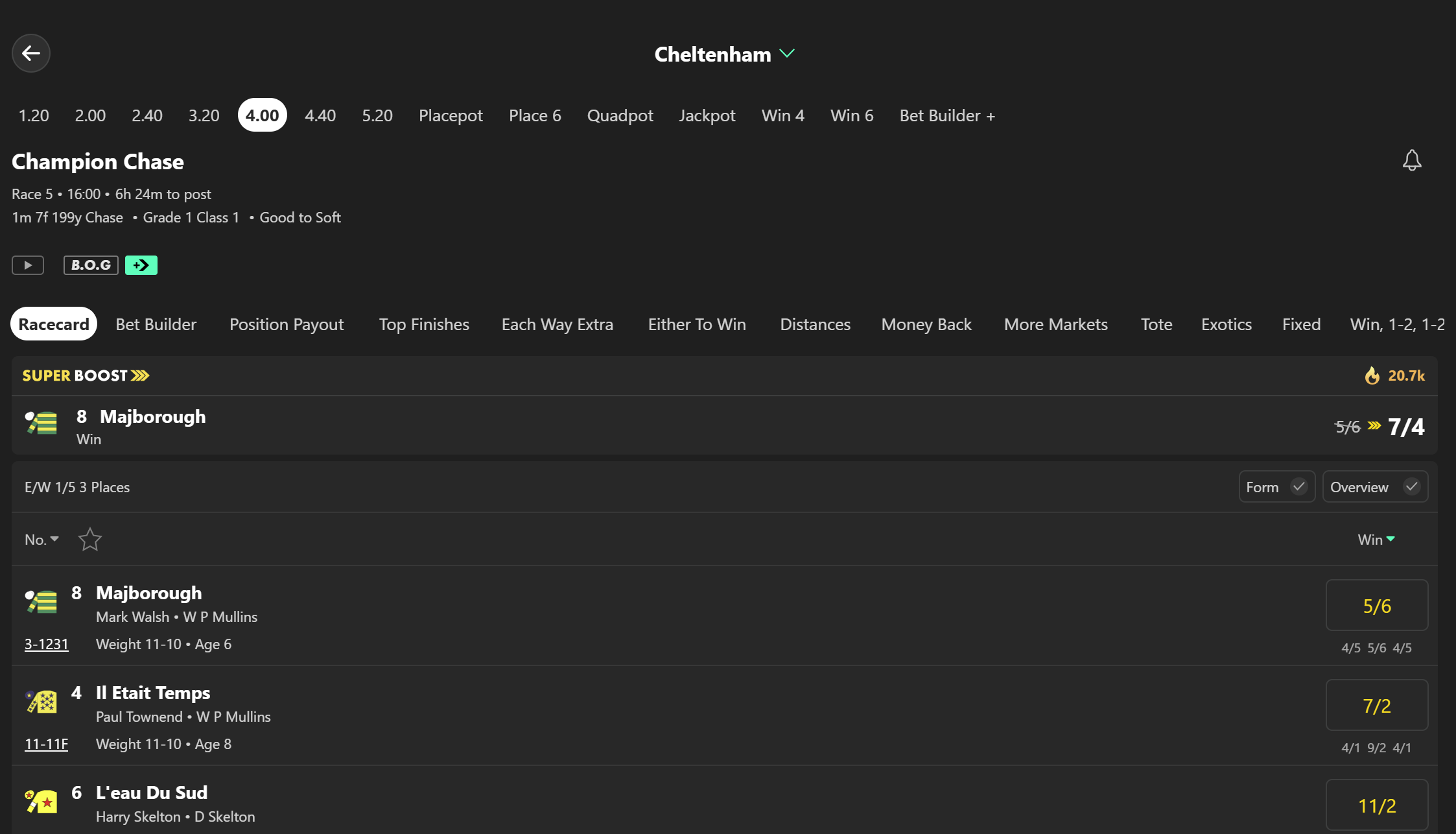Open Majborough silk in Super Boost row
Viewport: 1456px width, 834px height.
41,423
